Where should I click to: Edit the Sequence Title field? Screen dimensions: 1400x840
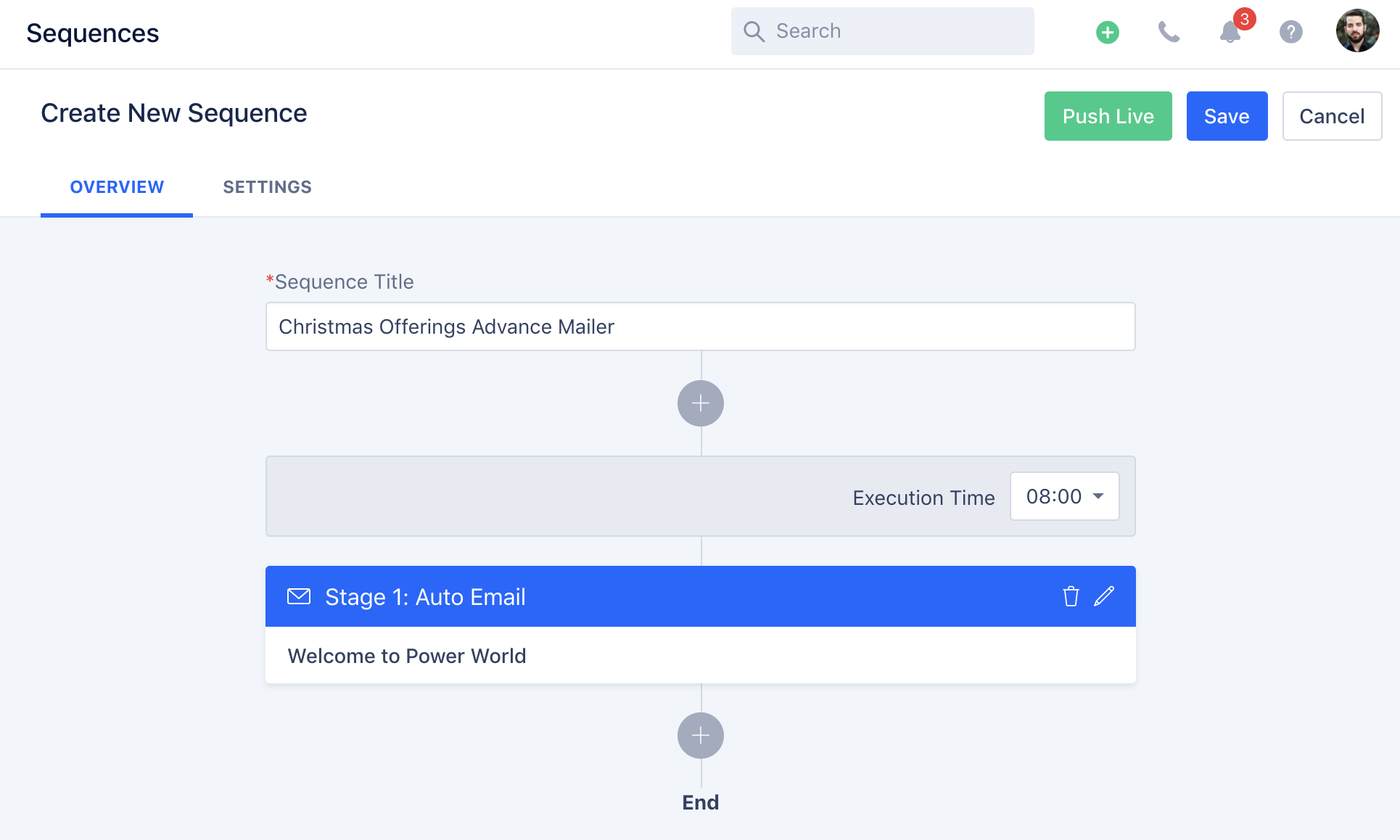700,326
